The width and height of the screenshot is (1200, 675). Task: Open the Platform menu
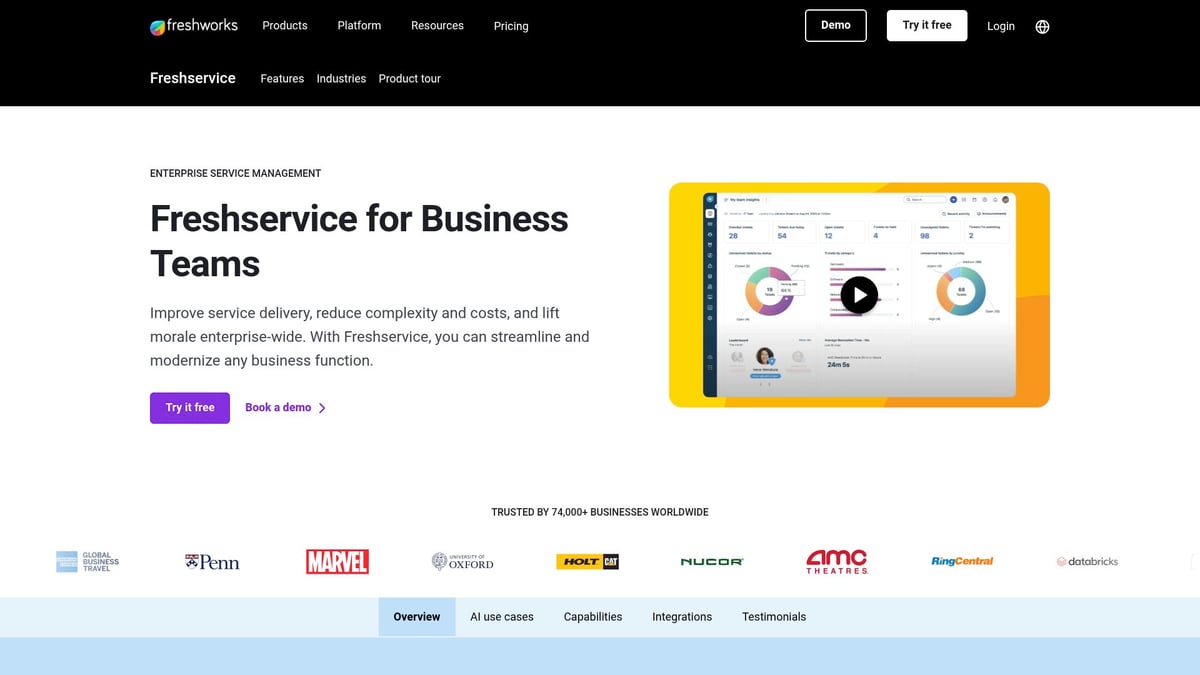(x=359, y=26)
